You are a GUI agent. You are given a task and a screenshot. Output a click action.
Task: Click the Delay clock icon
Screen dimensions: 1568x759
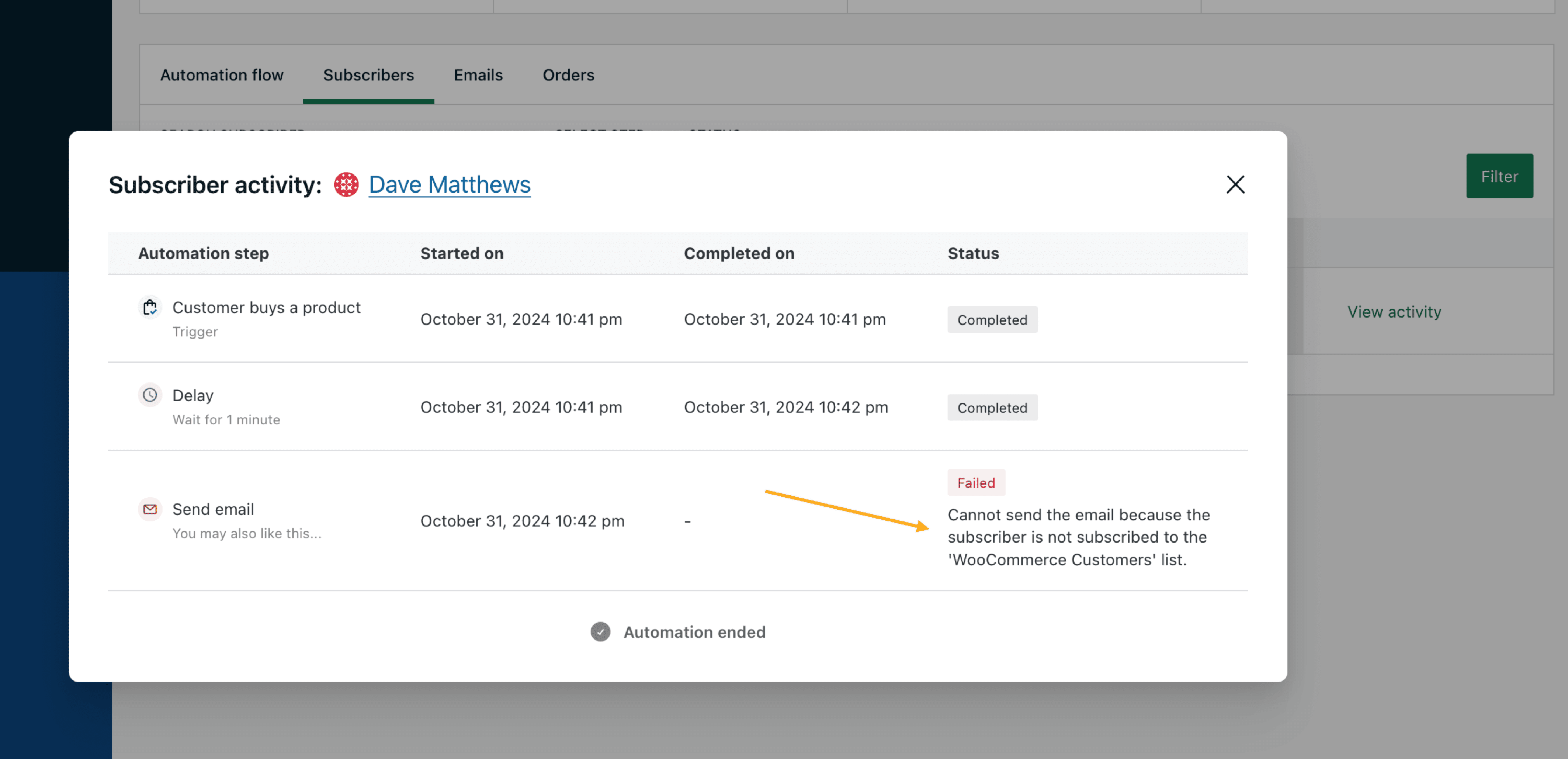pyautogui.click(x=149, y=395)
